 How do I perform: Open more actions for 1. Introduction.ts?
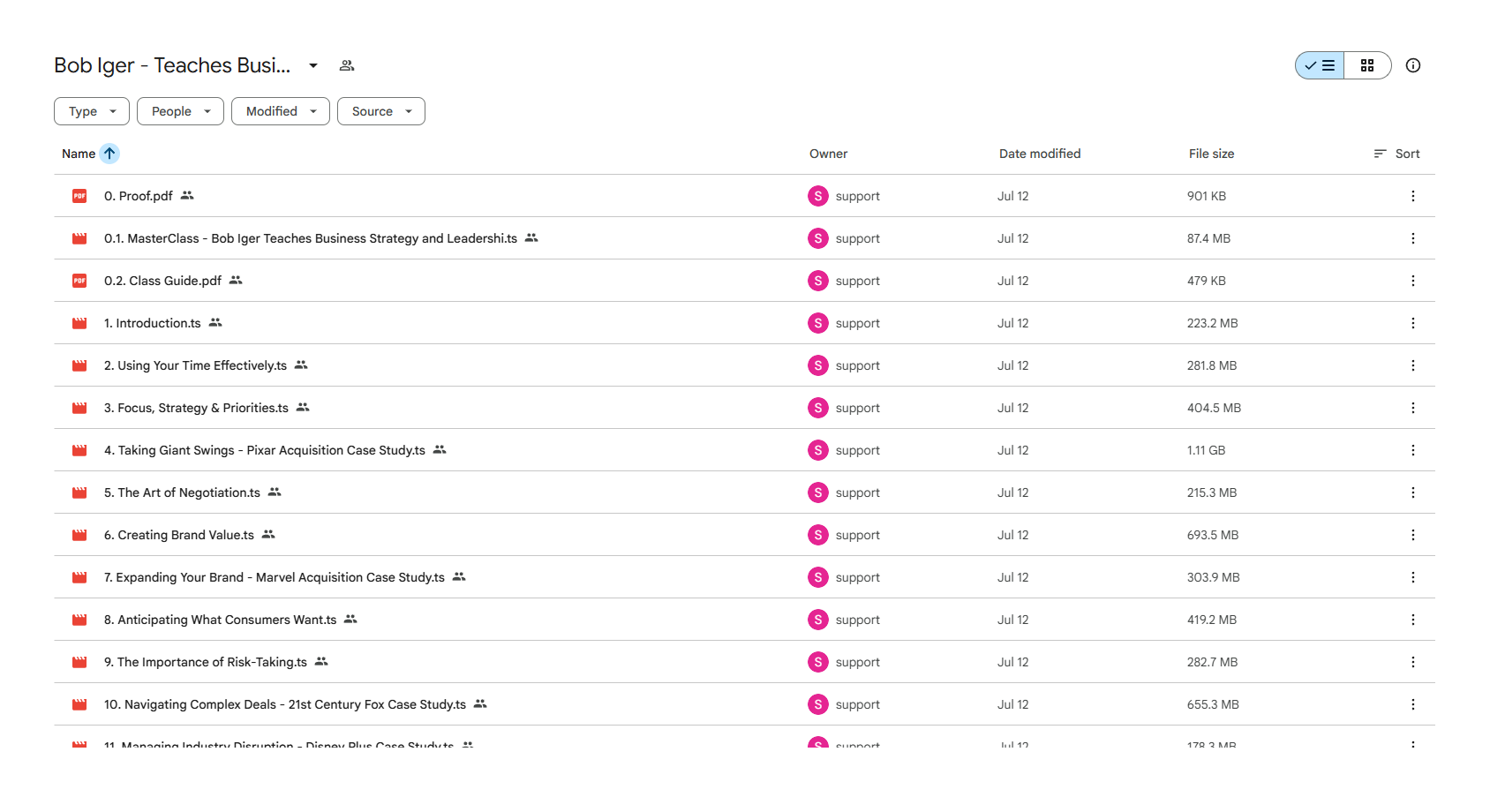(1413, 323)
